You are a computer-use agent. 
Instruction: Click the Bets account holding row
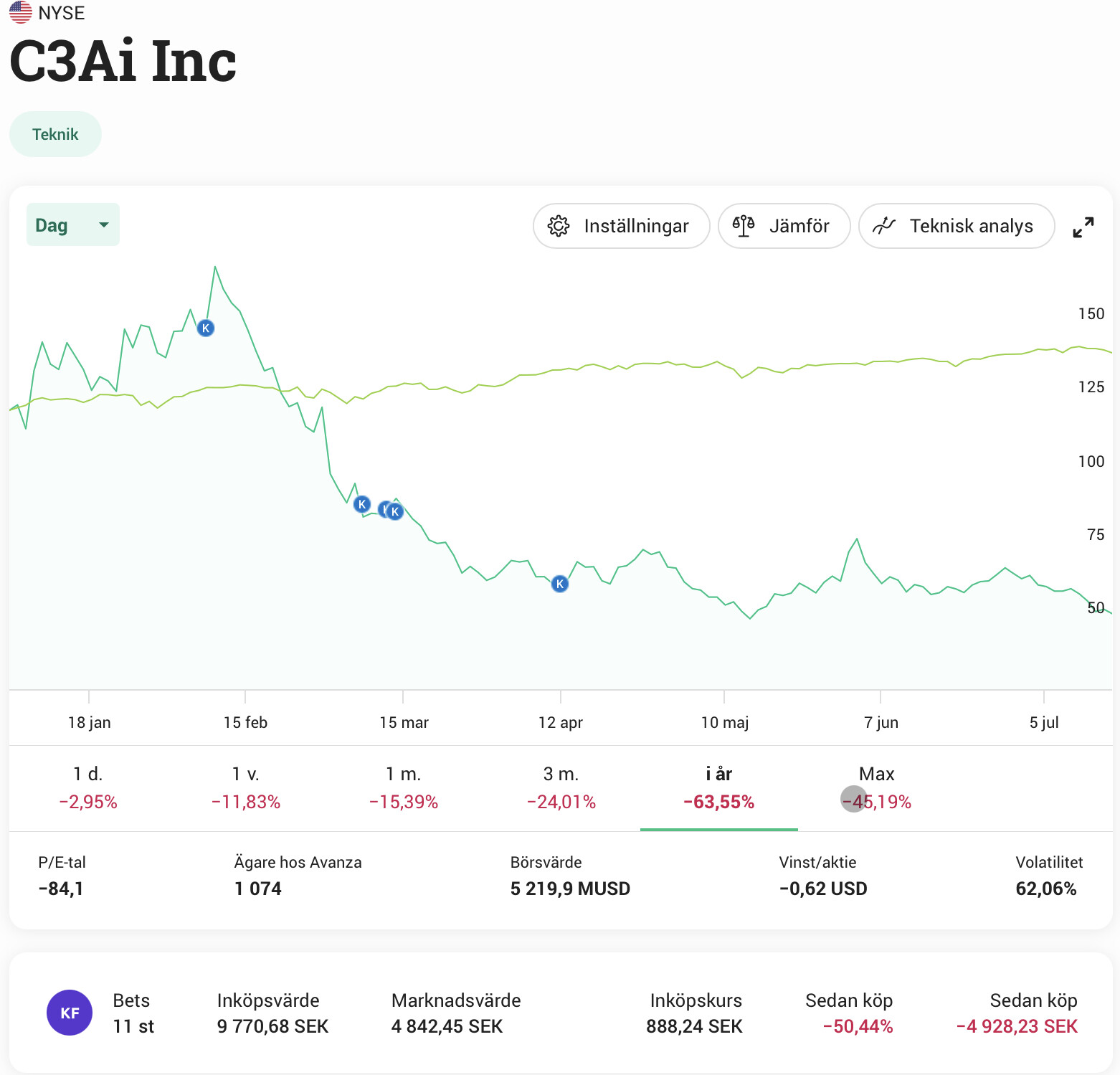click(561, 1013)
